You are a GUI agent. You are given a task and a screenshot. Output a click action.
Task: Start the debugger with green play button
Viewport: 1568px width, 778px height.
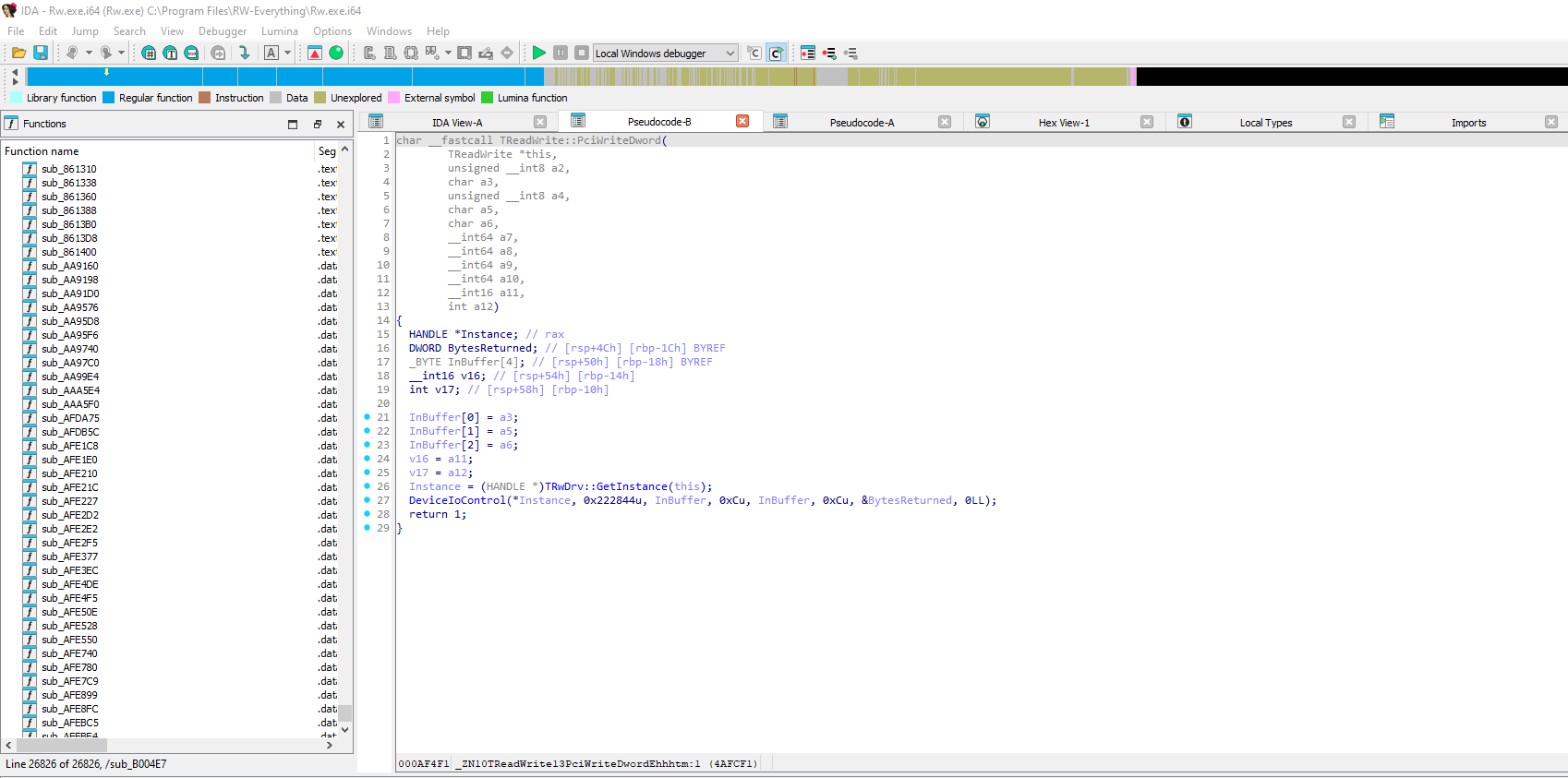click(538, 53)
